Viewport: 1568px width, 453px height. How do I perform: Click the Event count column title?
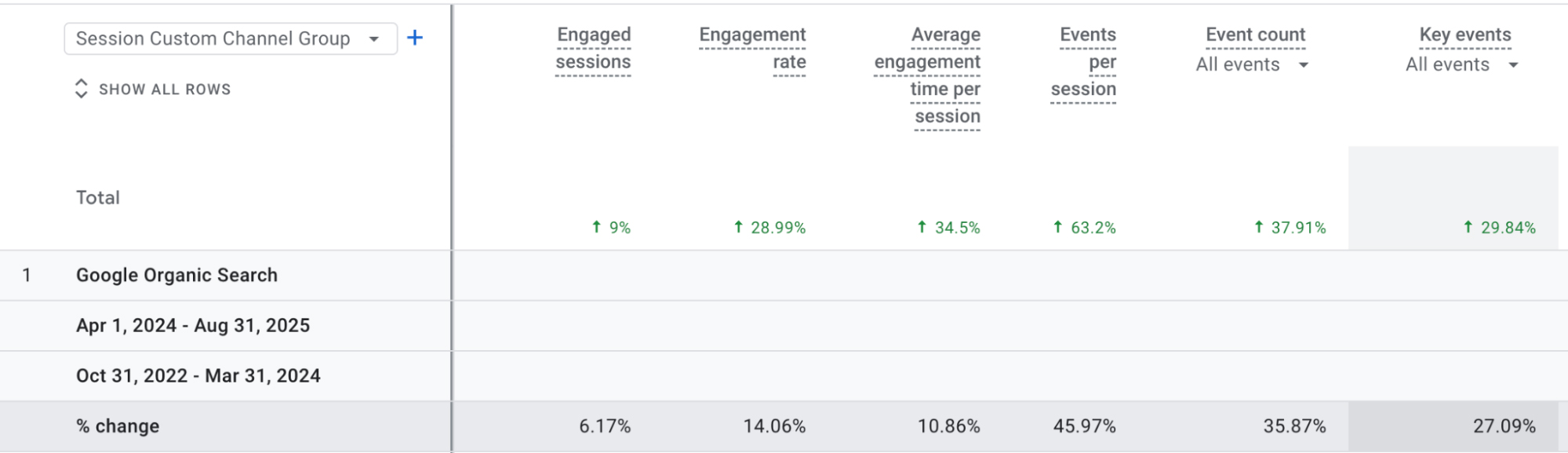(1255, 35)
